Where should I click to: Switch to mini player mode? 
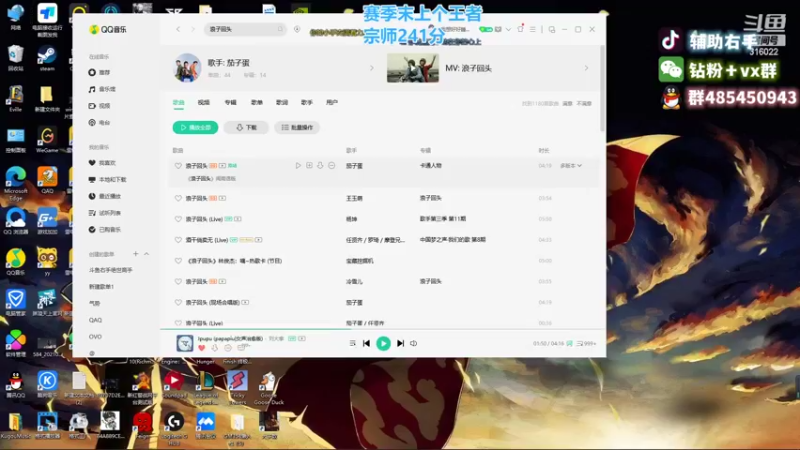(x=552, y=29)
